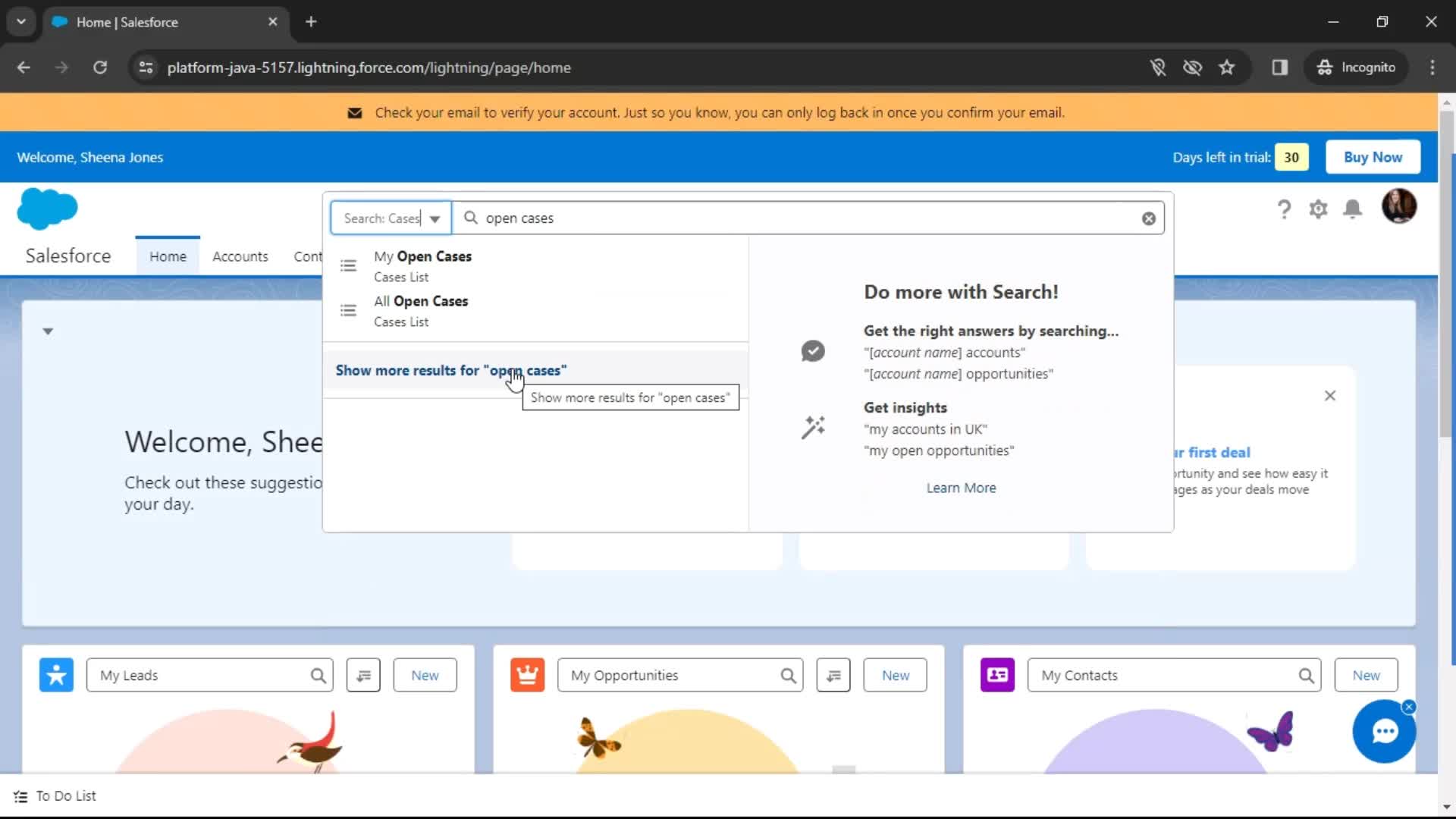The image size is (1456, 819).
Task: Click the magnifier icon in global search
Action: [x=471, y=218]
